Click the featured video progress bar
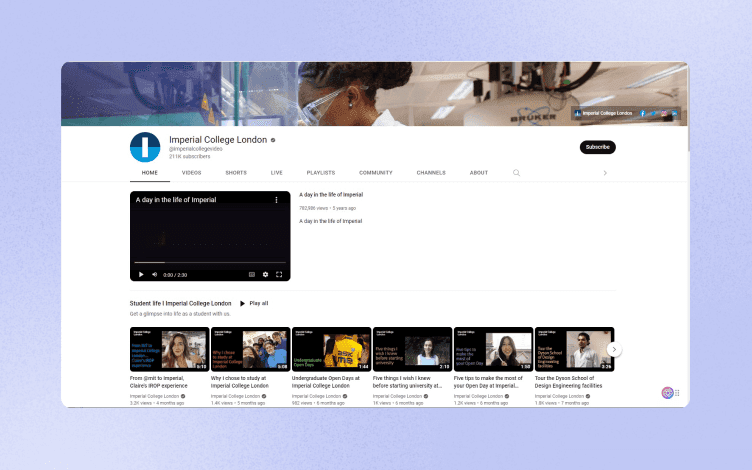 [x=210, y=262]
